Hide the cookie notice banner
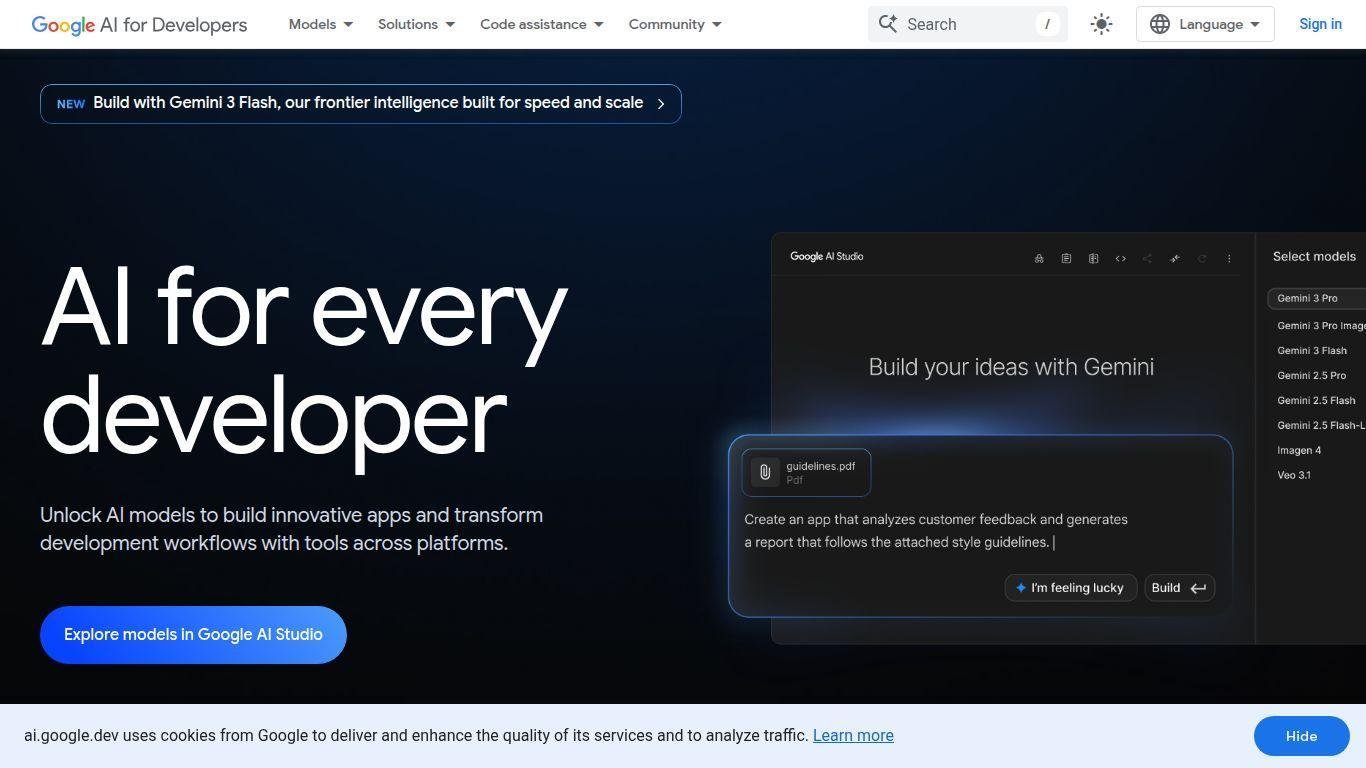Screen dimensions: 1366x768 coord(1300,736)
